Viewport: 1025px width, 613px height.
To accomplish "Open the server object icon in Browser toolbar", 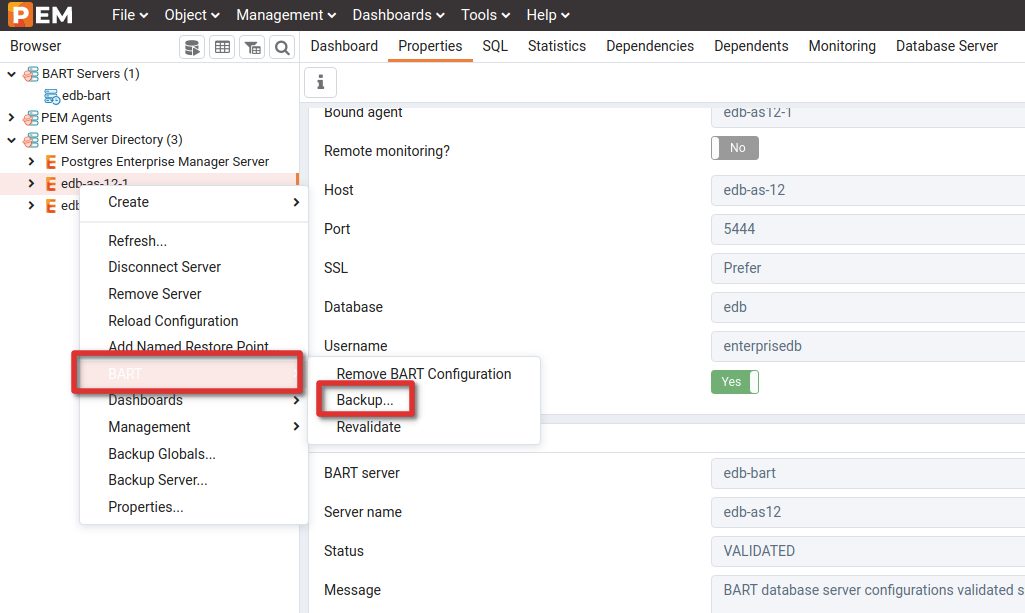I will 192,48.
